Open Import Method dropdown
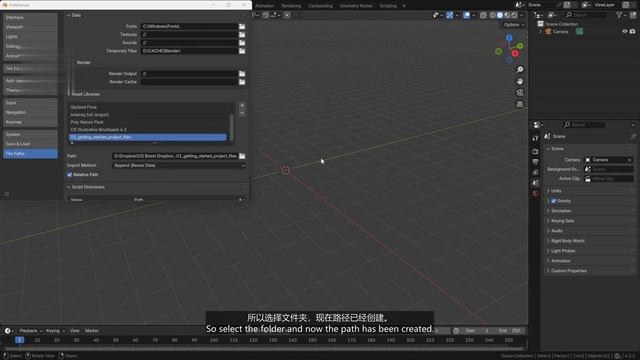 [x=179, y=166]
